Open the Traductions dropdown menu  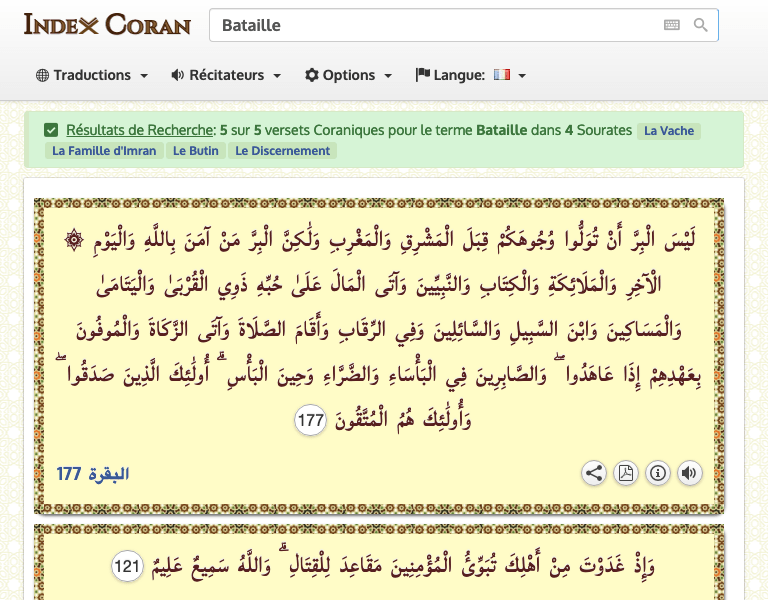click(x=92, y=75)
